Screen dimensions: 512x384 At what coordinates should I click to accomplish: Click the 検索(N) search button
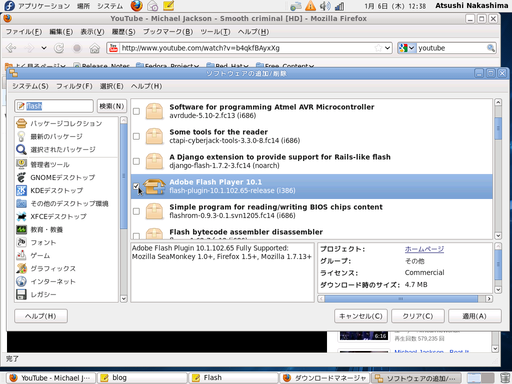coord(112,106)
